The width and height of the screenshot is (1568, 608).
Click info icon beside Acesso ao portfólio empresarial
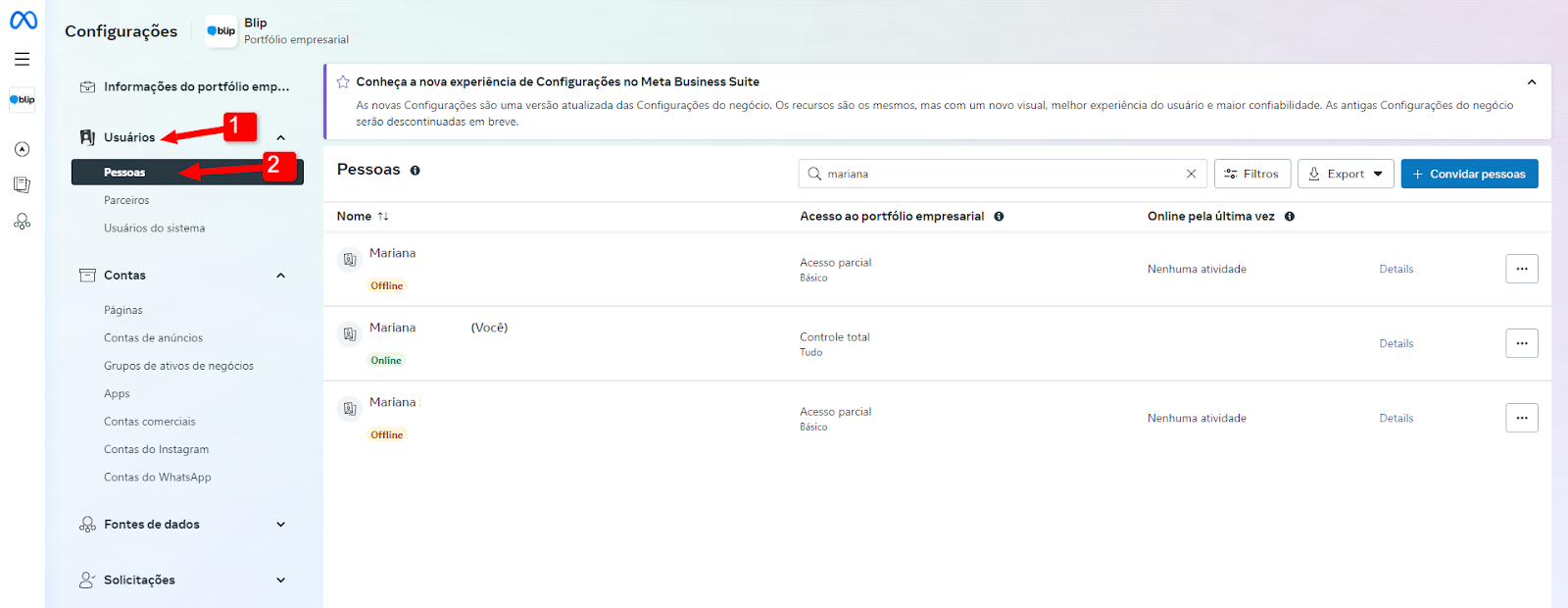[999, 217]
